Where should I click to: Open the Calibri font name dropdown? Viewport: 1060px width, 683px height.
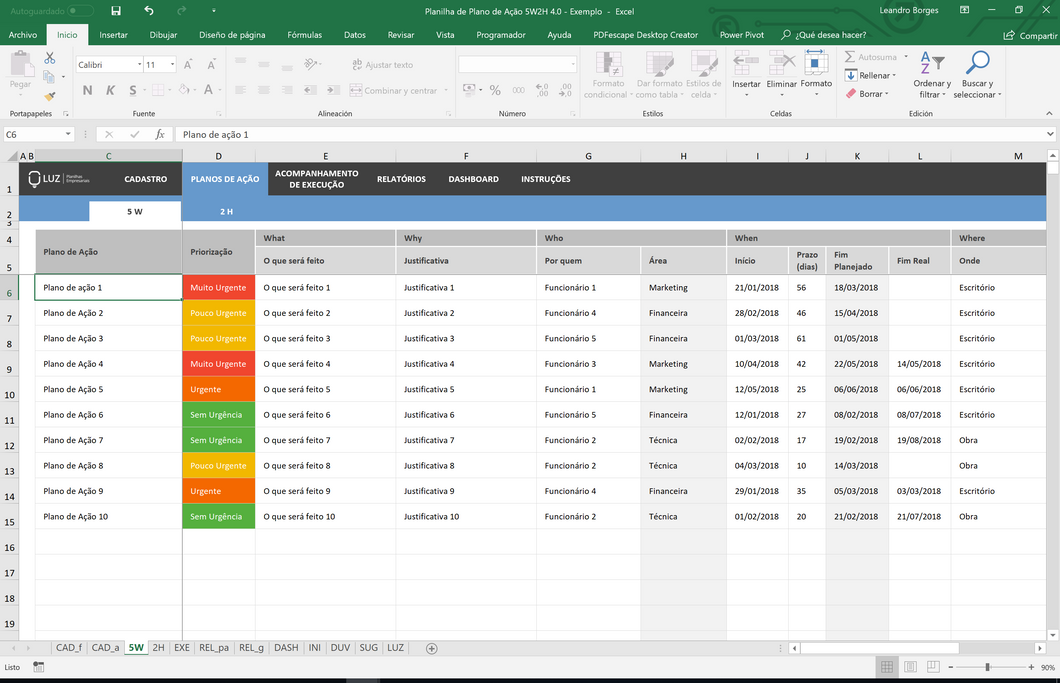click(139, 65)
